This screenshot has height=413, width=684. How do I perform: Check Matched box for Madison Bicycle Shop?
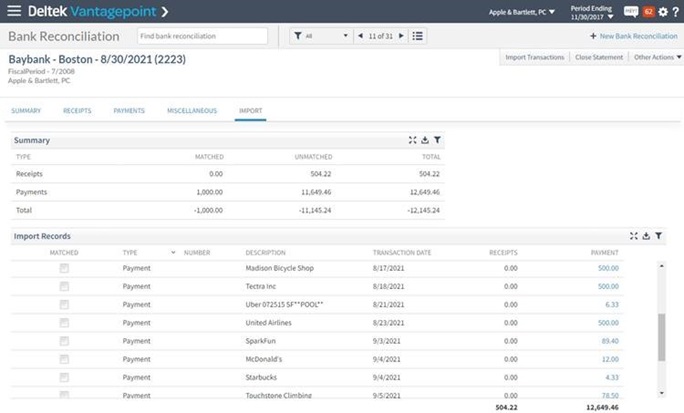point(64,268)
